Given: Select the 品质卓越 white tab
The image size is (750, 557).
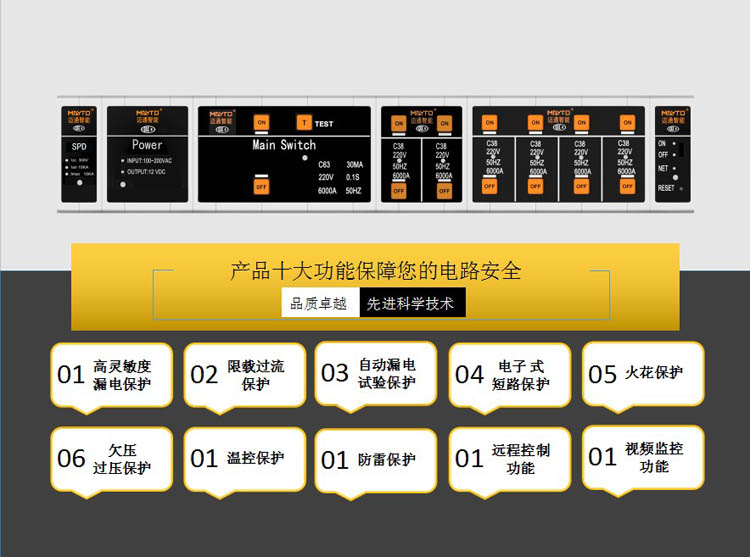Looking at the screenshot, I should pos(320,303).
